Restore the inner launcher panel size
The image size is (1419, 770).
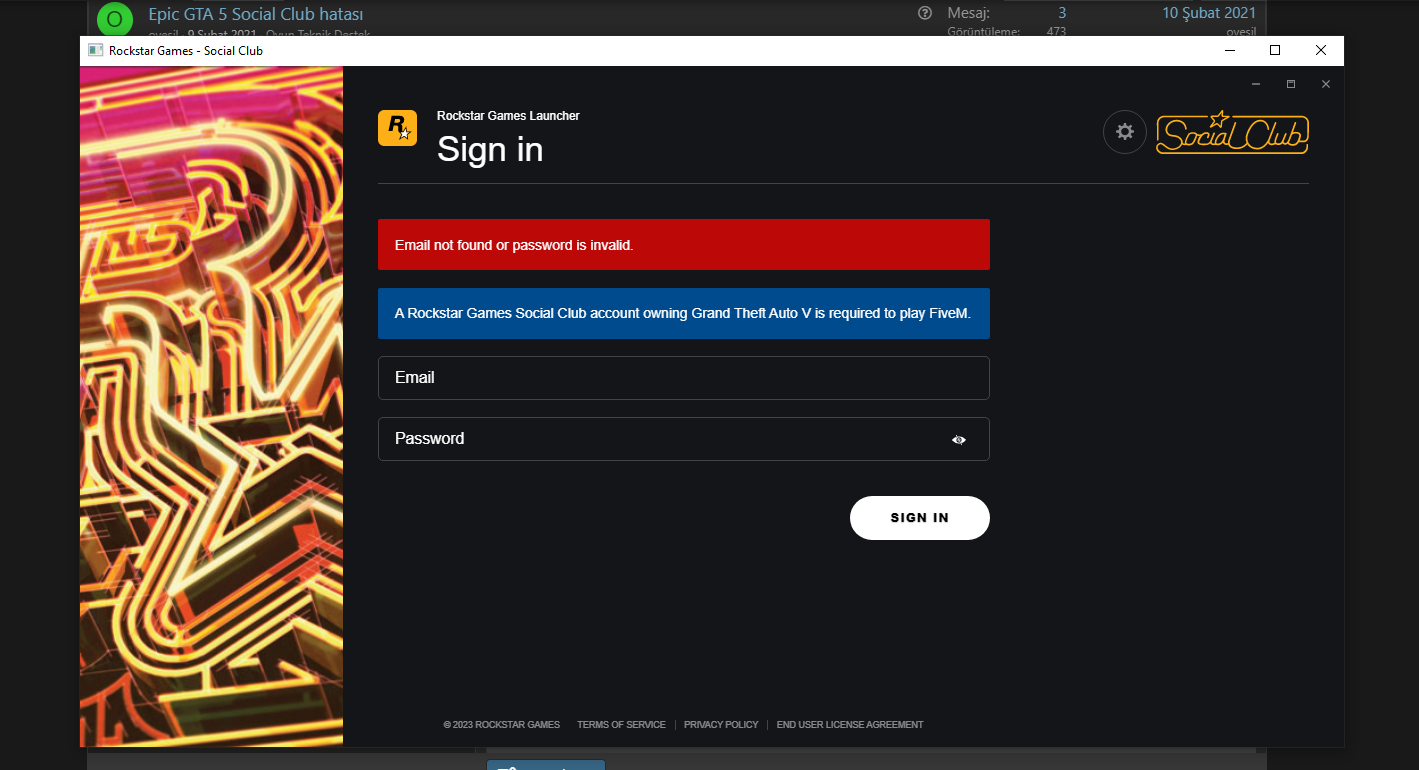coord(1291,84)
